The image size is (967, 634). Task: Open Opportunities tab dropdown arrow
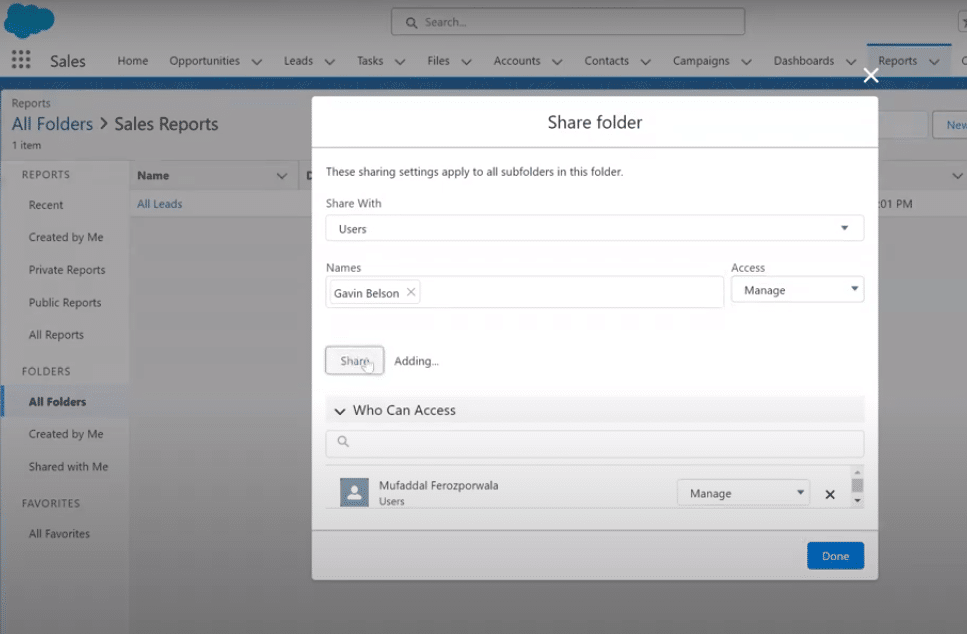tap(257, 62)
